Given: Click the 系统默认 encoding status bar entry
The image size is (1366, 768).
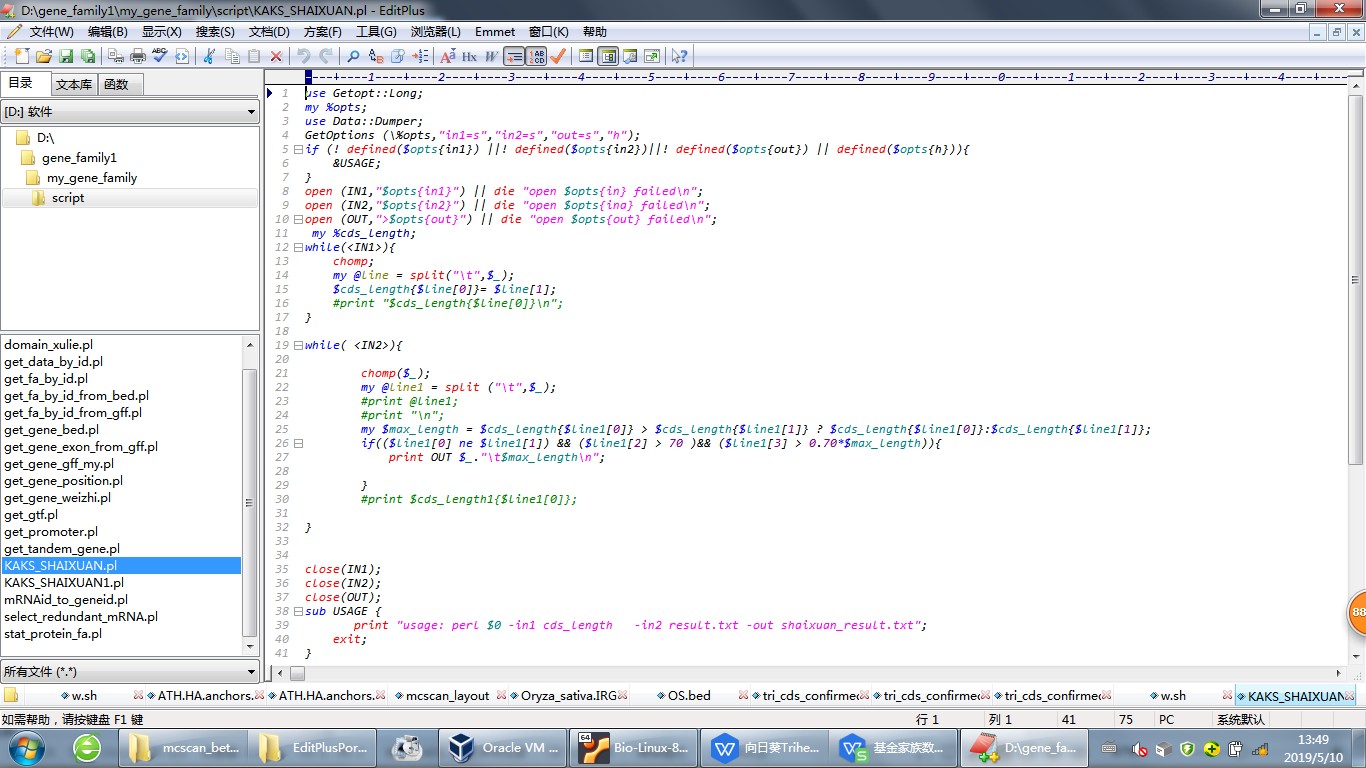Looking at the screenshot, I should [1241, 719].
